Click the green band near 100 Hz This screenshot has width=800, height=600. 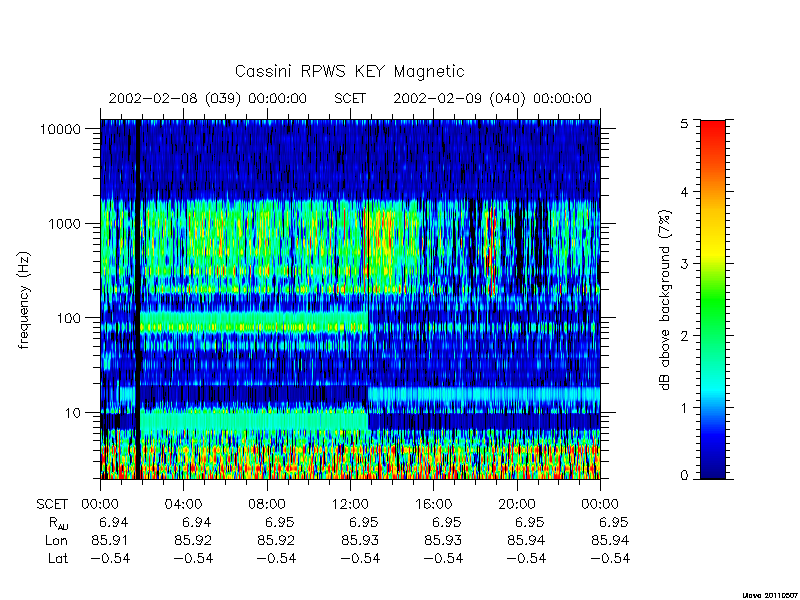tap(254, 322)
